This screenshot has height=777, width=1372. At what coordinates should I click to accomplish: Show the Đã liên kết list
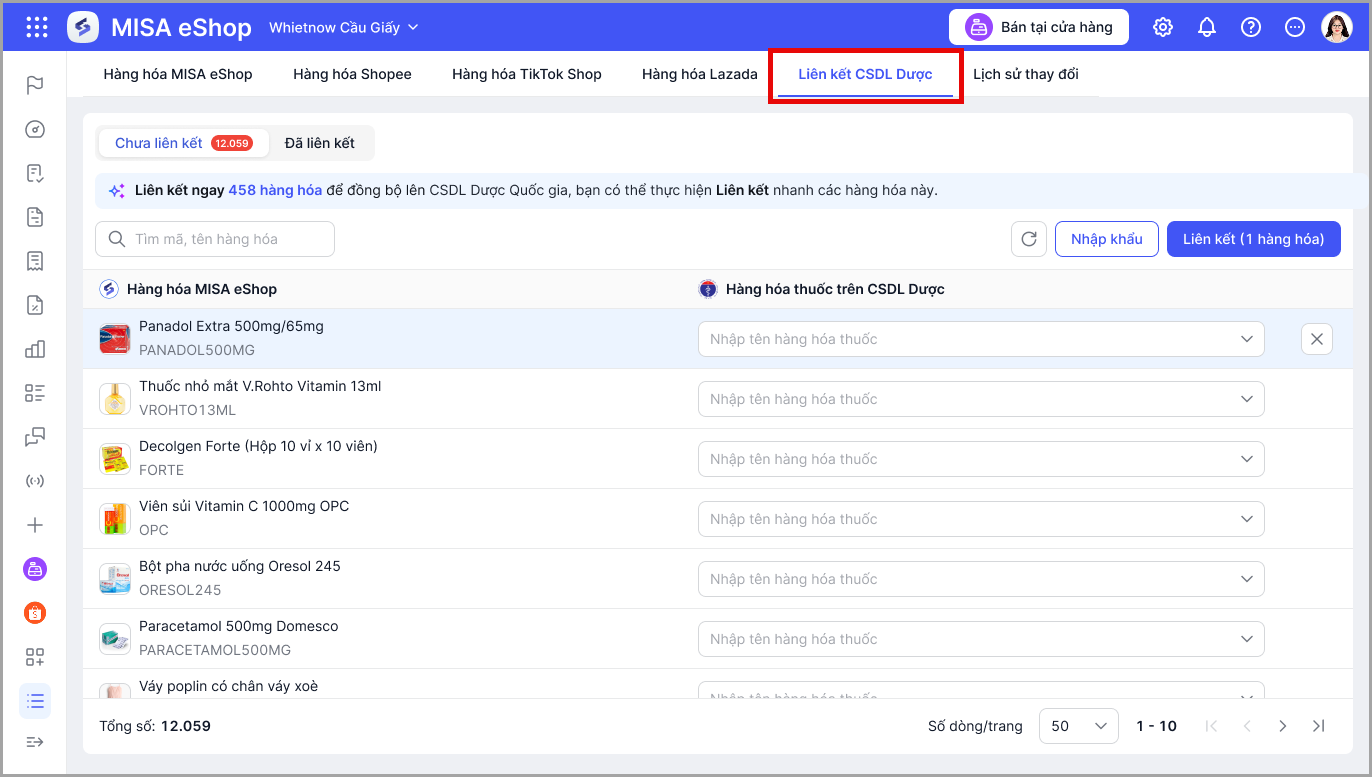320,143
